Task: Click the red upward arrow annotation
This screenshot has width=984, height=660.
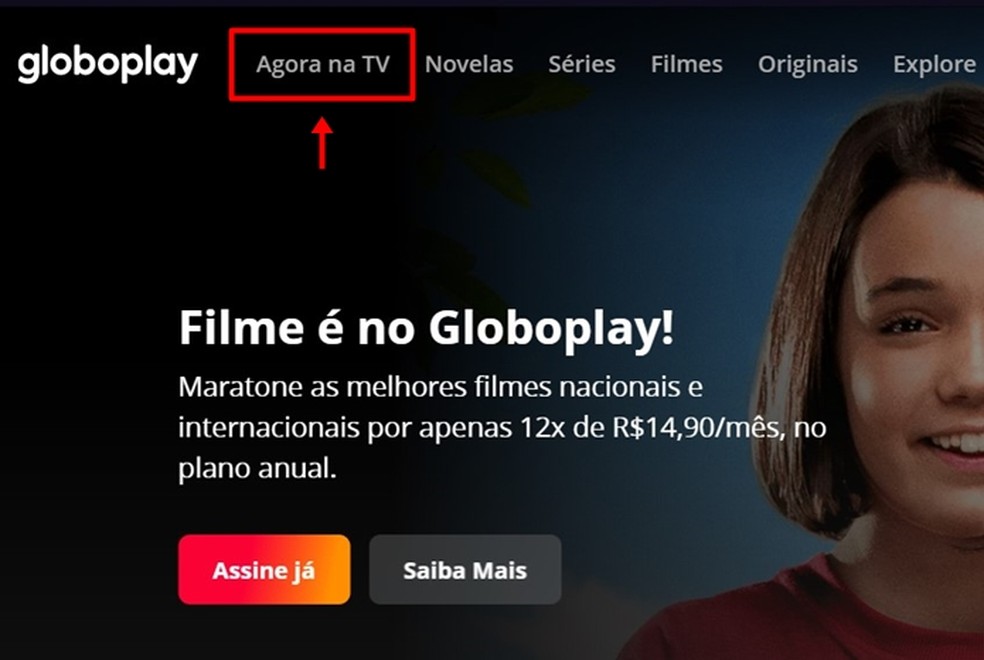Action: [322, 143]
